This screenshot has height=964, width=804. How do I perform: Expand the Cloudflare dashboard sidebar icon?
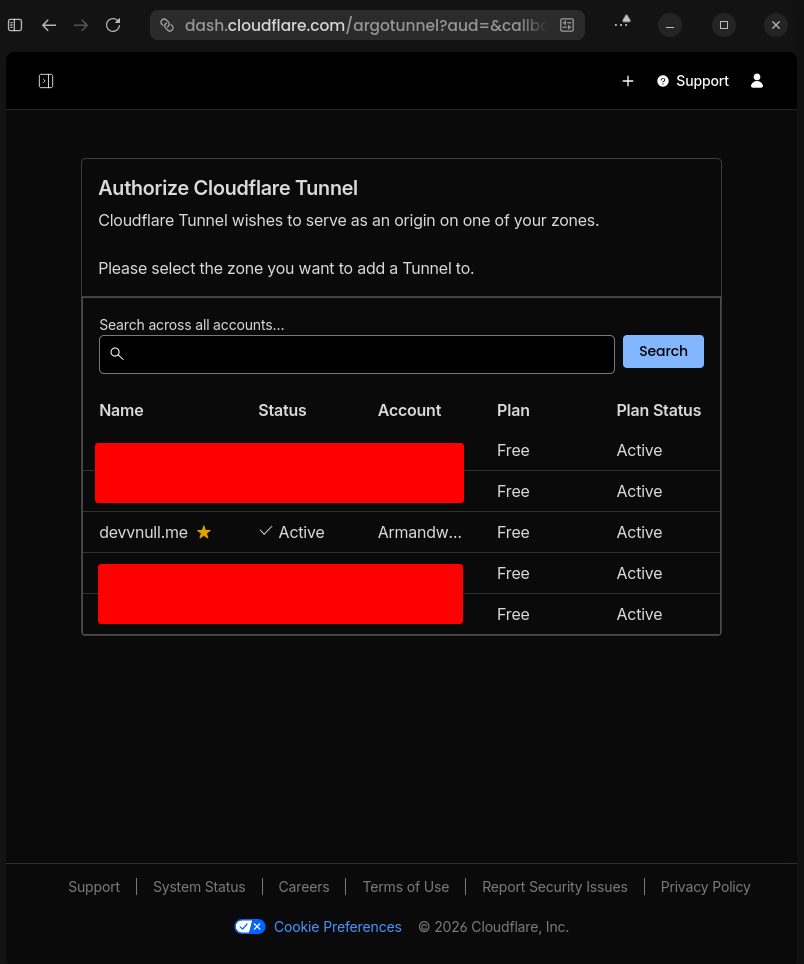pos(46,81)
